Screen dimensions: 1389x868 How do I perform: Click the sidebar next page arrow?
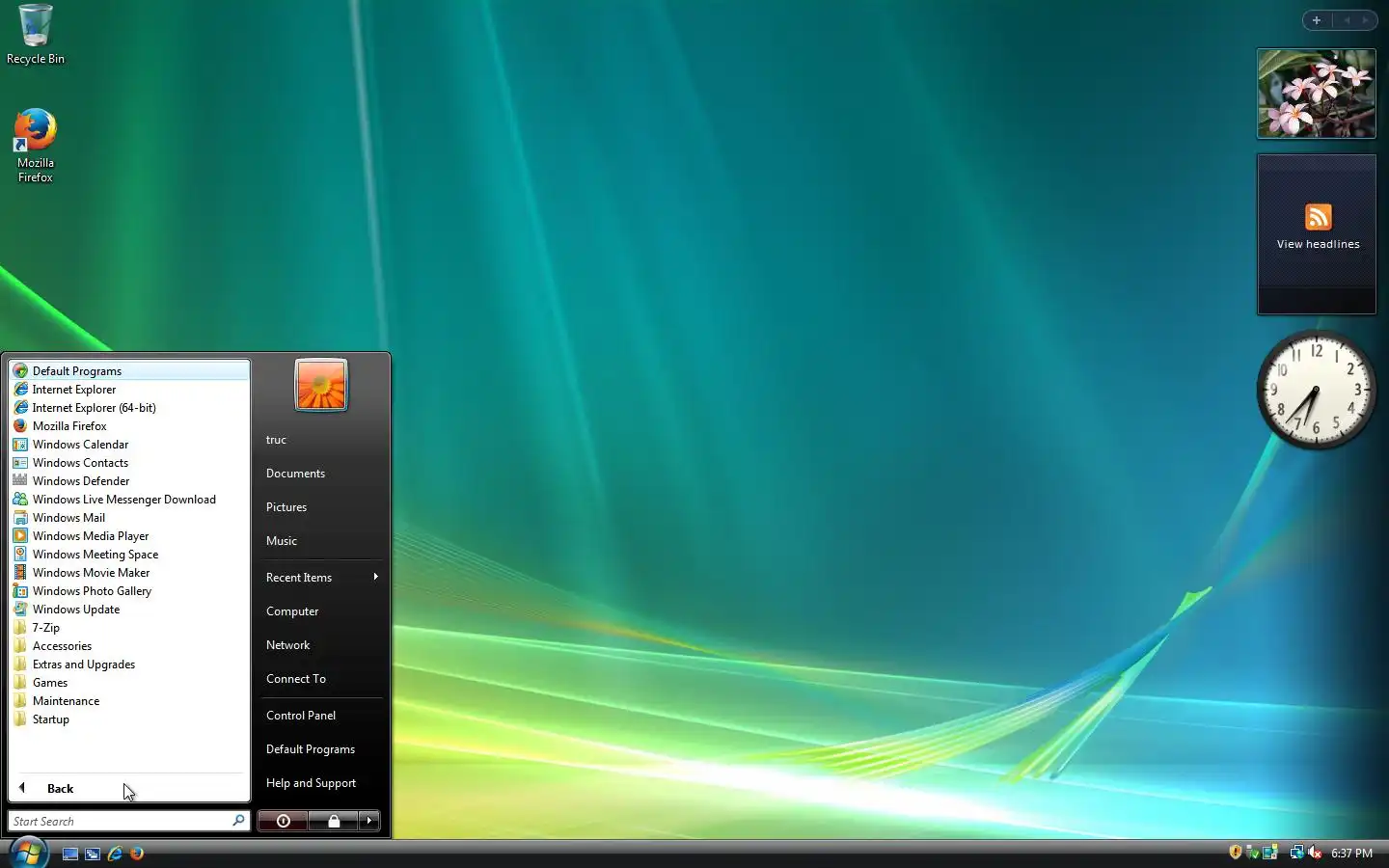(x=1365, y=20)
